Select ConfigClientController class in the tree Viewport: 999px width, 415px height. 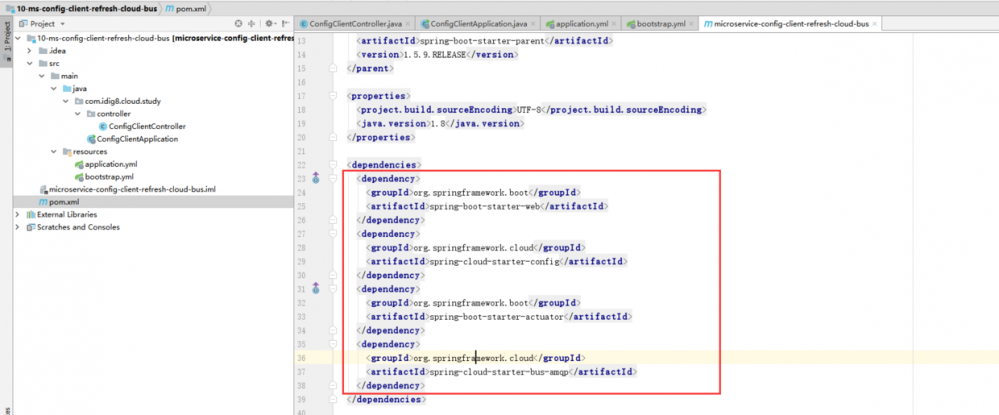click(x=147, y=126)
